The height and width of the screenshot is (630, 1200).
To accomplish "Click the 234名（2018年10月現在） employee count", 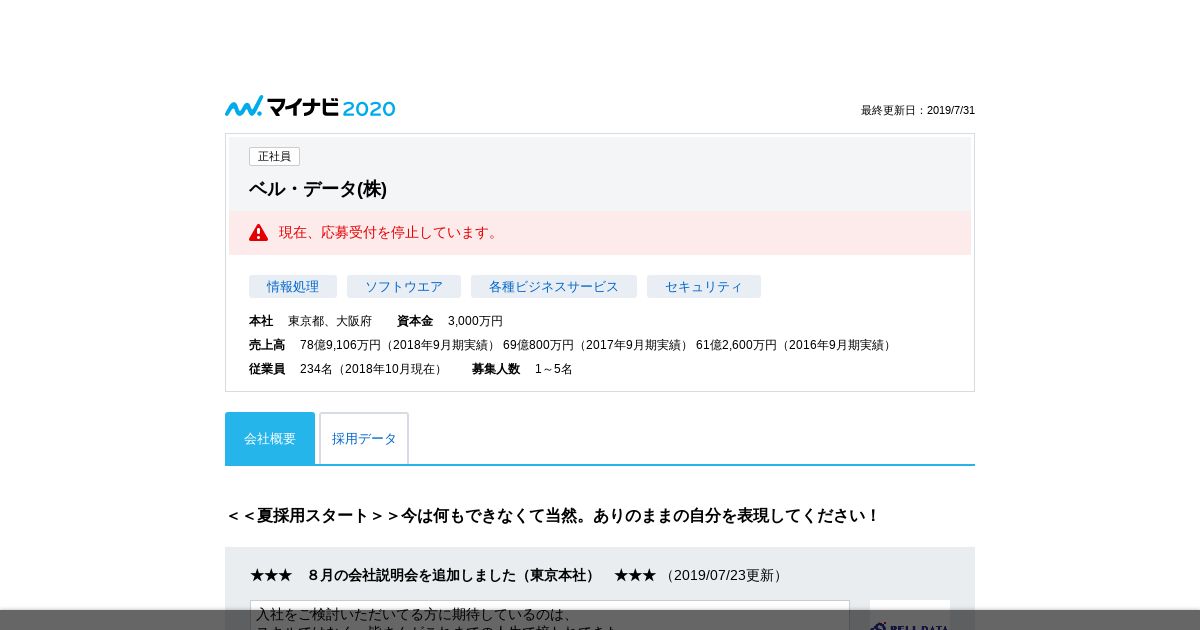I will click(373, 369).
